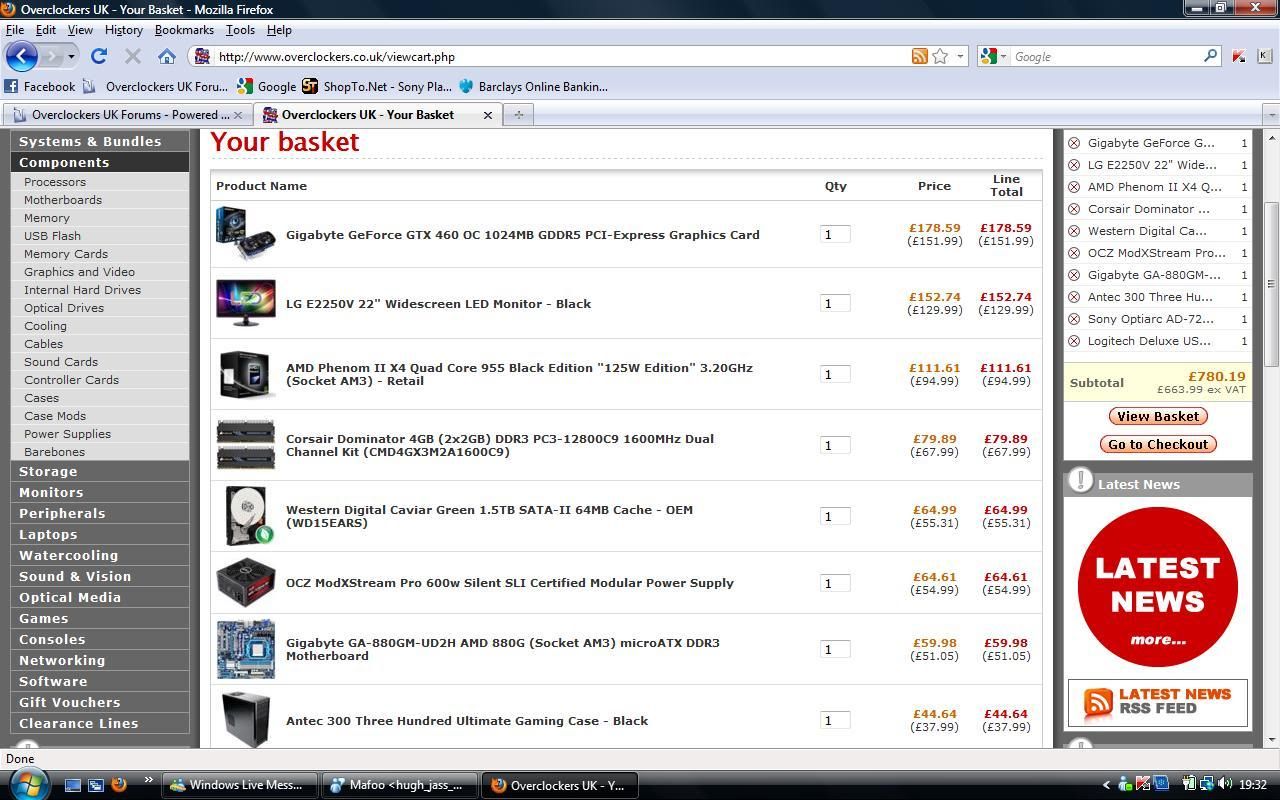This screenshot has height=800, width=1280.
Task: Open the Mafoo chat window taskbar button
Action: pyautogui.click(x=400, y=785)
